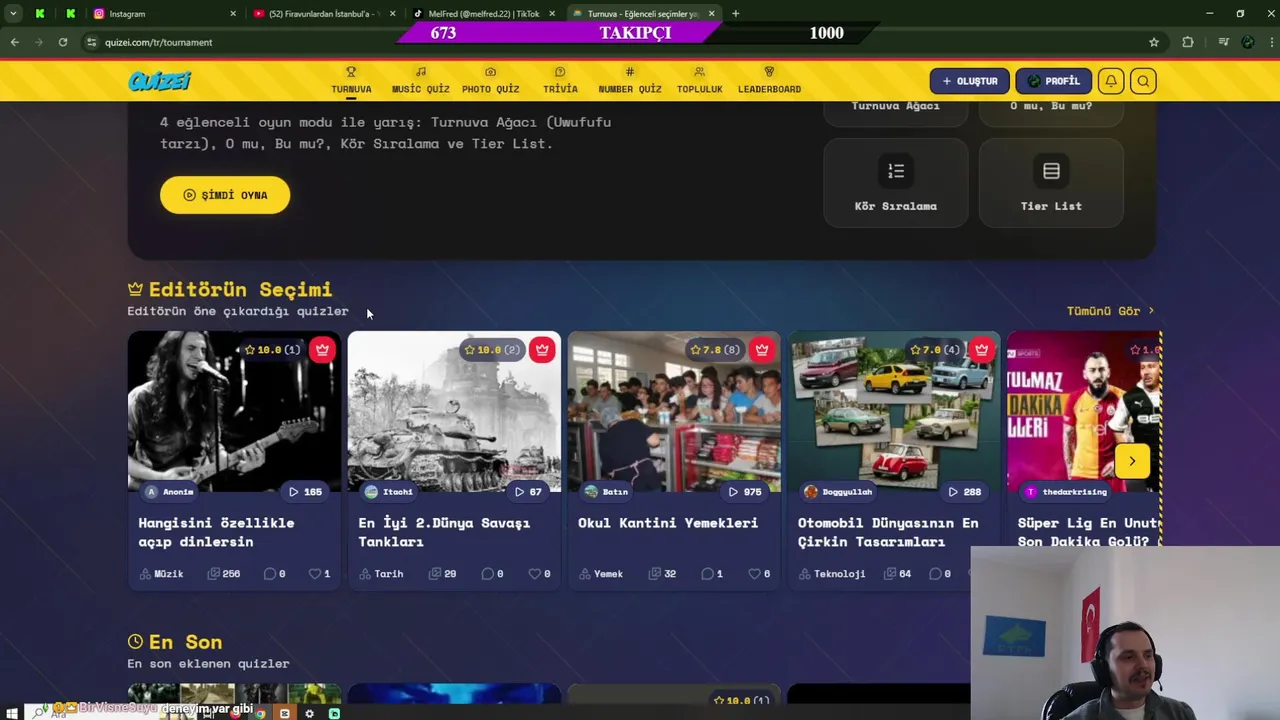
Task: Open the Topluluk community page
Action: point(699,81)
